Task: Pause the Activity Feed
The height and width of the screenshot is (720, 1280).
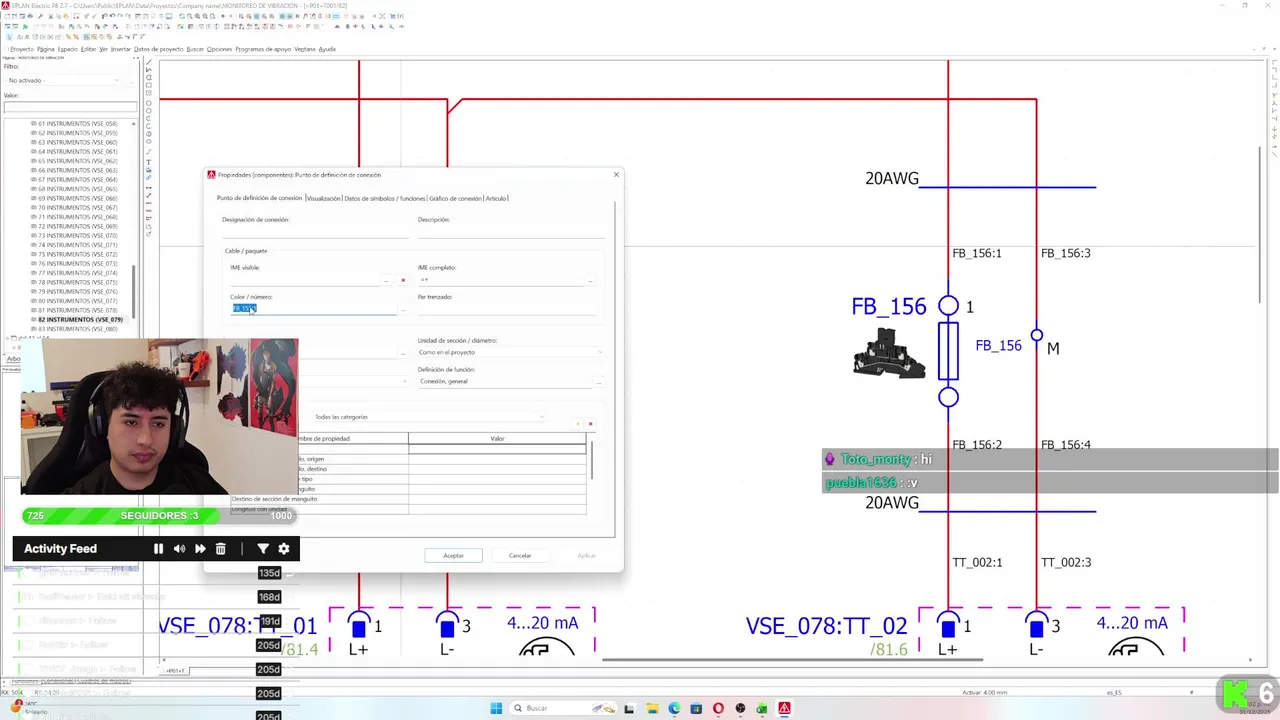Action: coord(158,548)
